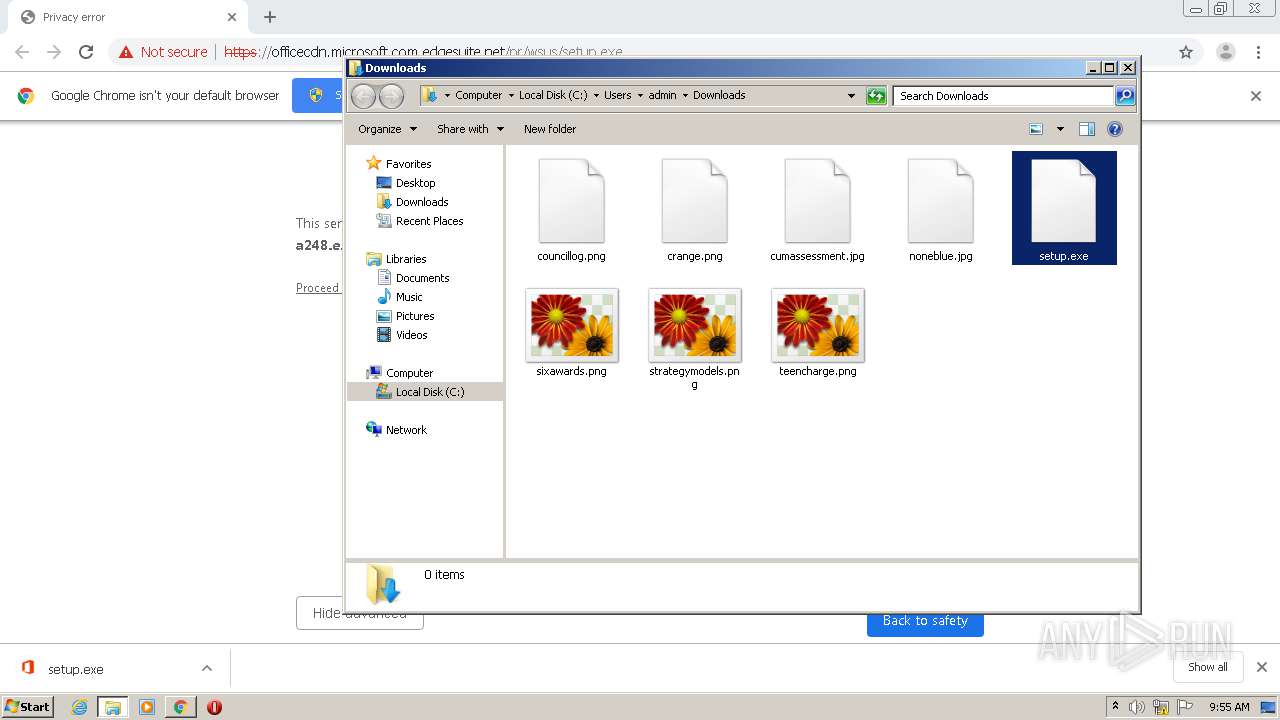
Task: Close the Privacy error tab
Action: coord(231,17)
